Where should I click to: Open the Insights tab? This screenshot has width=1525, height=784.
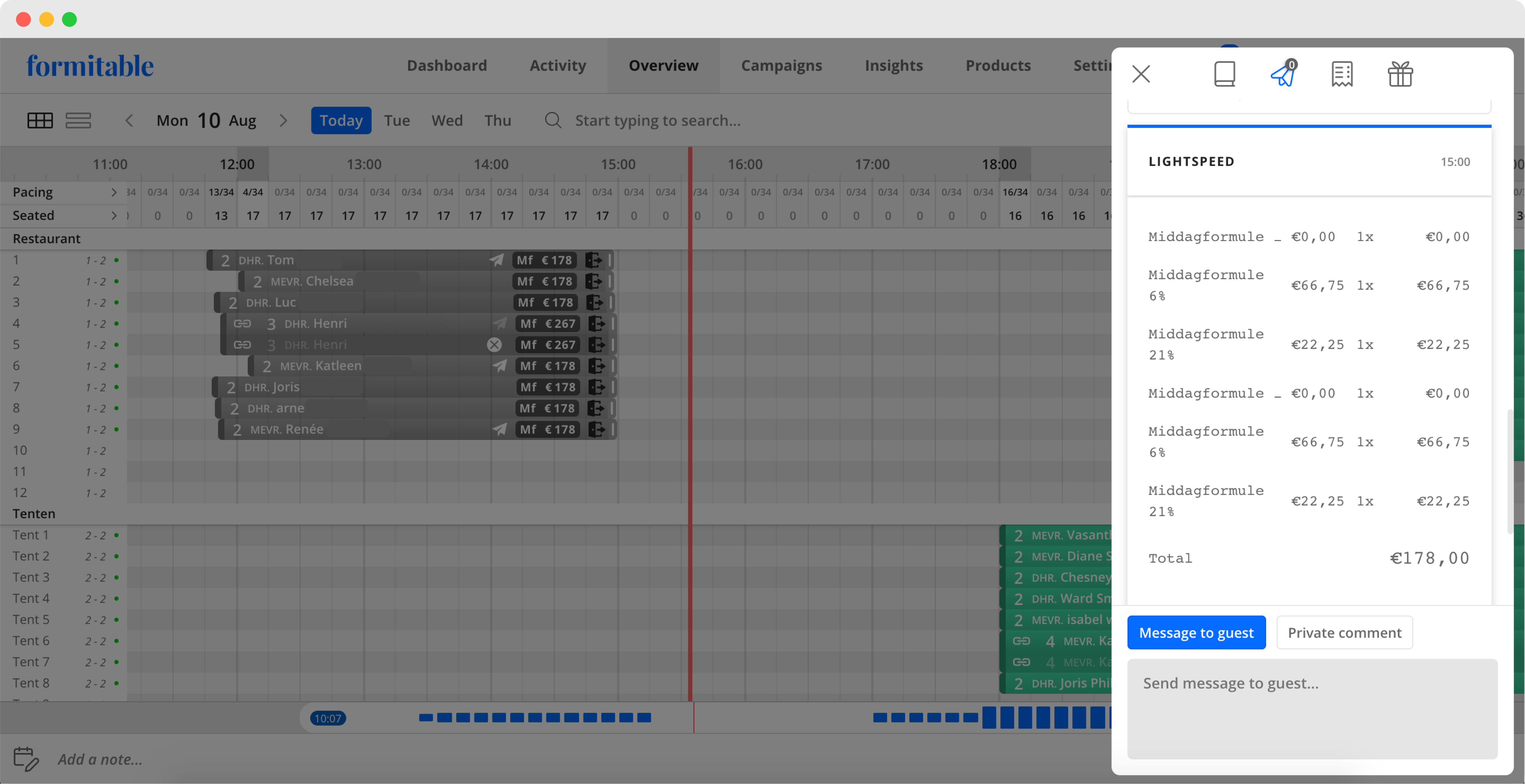tap(894, 65)
